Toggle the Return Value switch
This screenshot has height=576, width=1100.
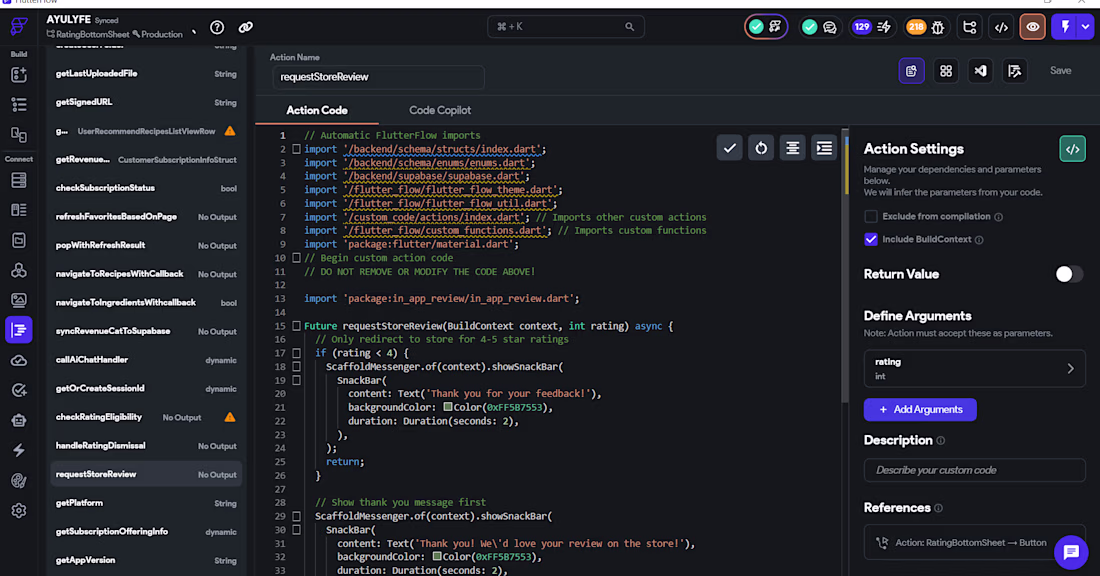pos(1068,274)
